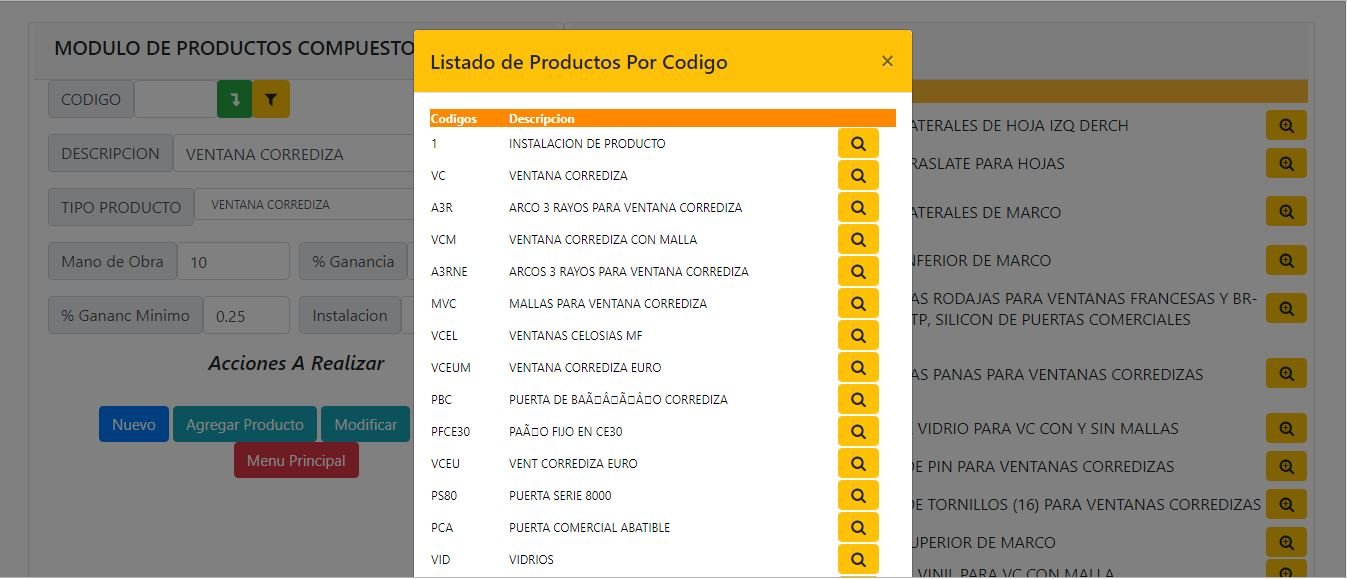Screen dimensions: 1347x579
Task: Click the % Gananc Minimo field
Action: (x=246, y=316)
